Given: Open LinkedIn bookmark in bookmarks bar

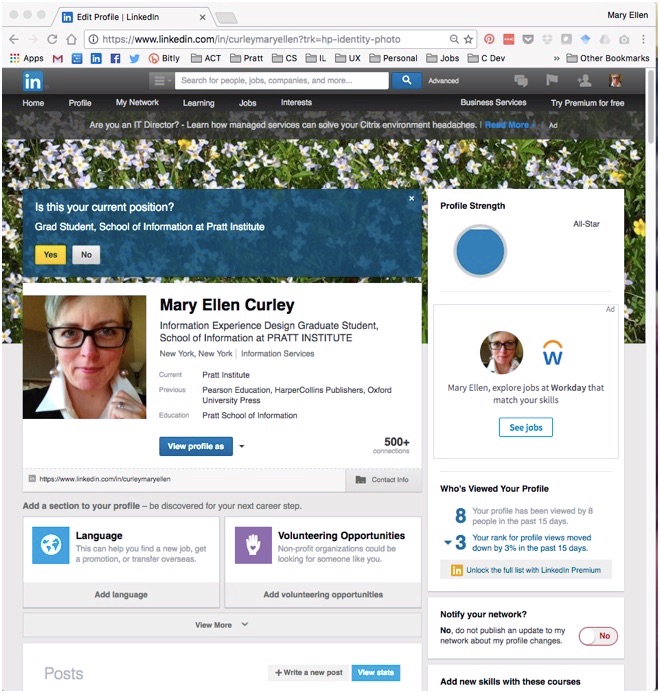Looking at the screenshot, I should coord(96,58).
